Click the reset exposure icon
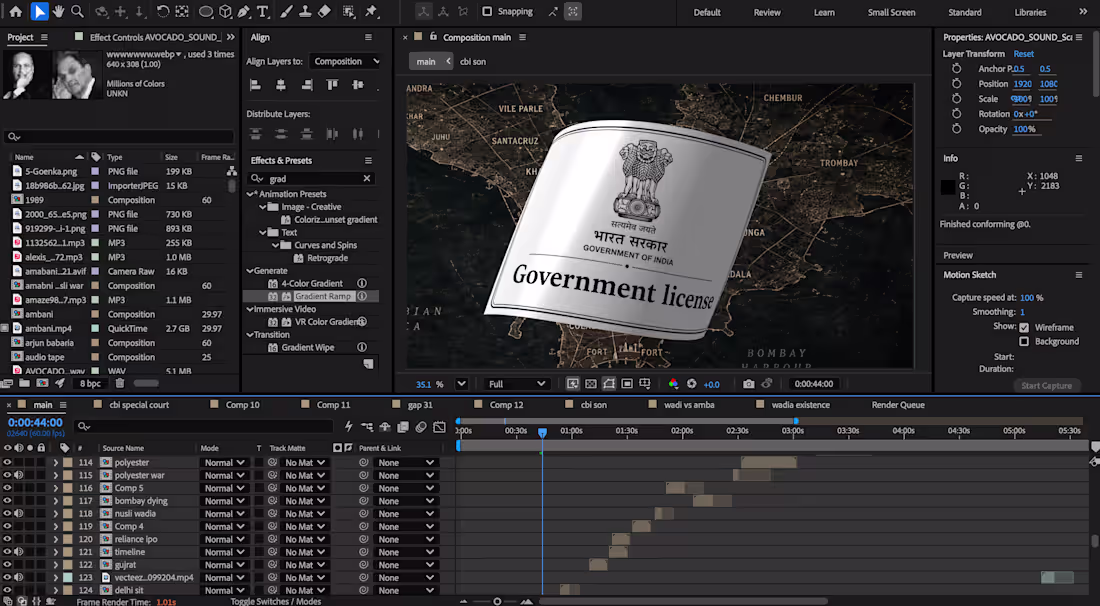Viewport: 1100px width, 606px height. pos(692,384)
